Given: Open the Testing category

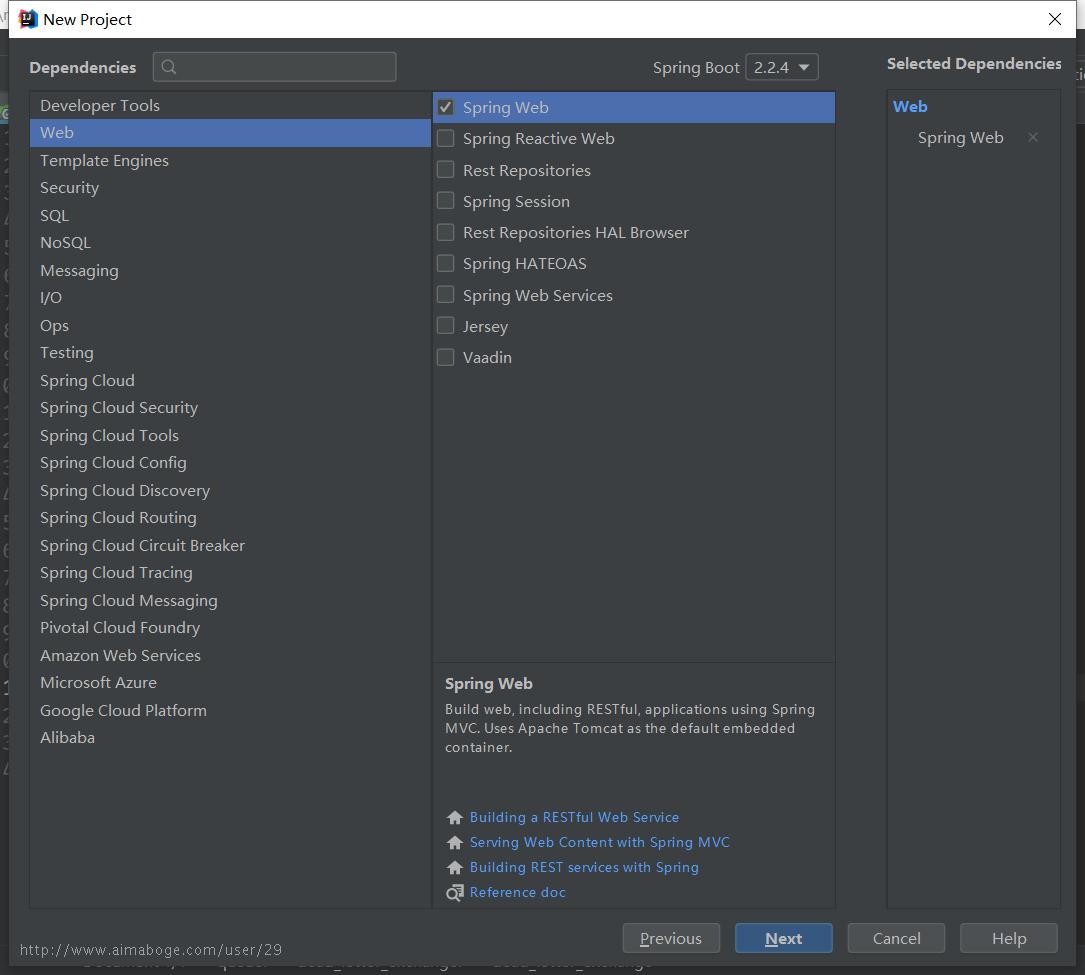Looking at the screenshot, I should pyautogui.click(x=230, y=353).
